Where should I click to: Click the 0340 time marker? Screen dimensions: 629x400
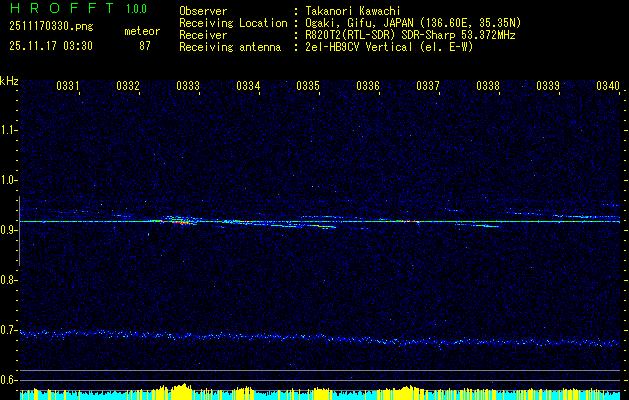click(607, 86)
